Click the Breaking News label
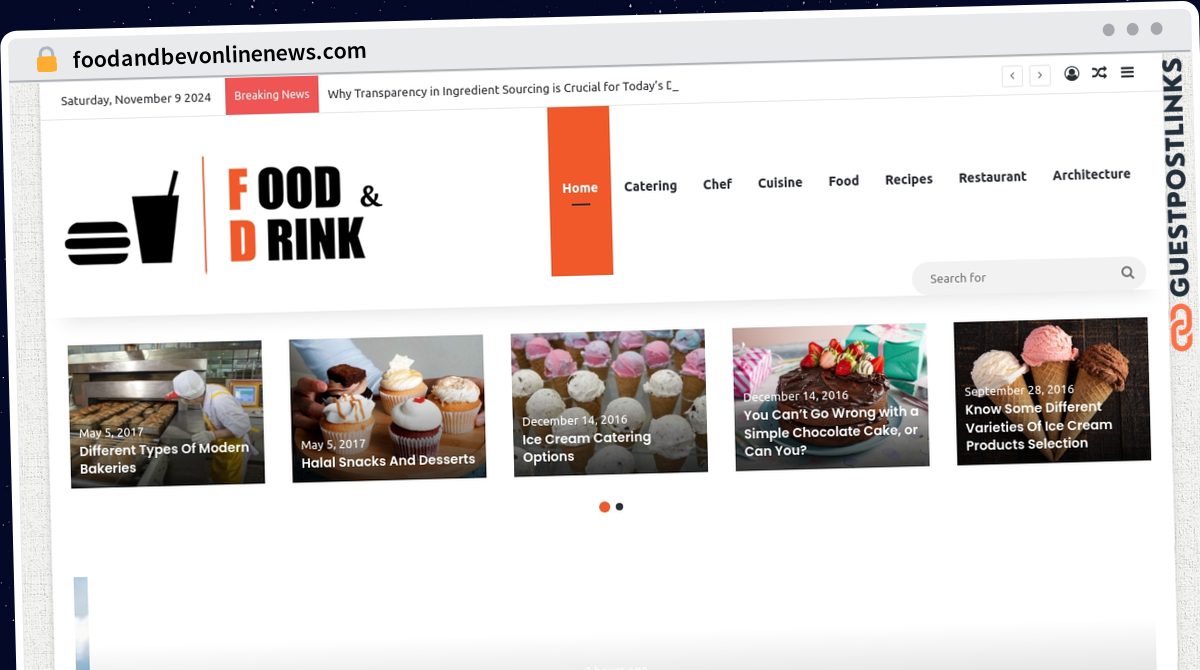1200x670 pixels. [272, 95]
